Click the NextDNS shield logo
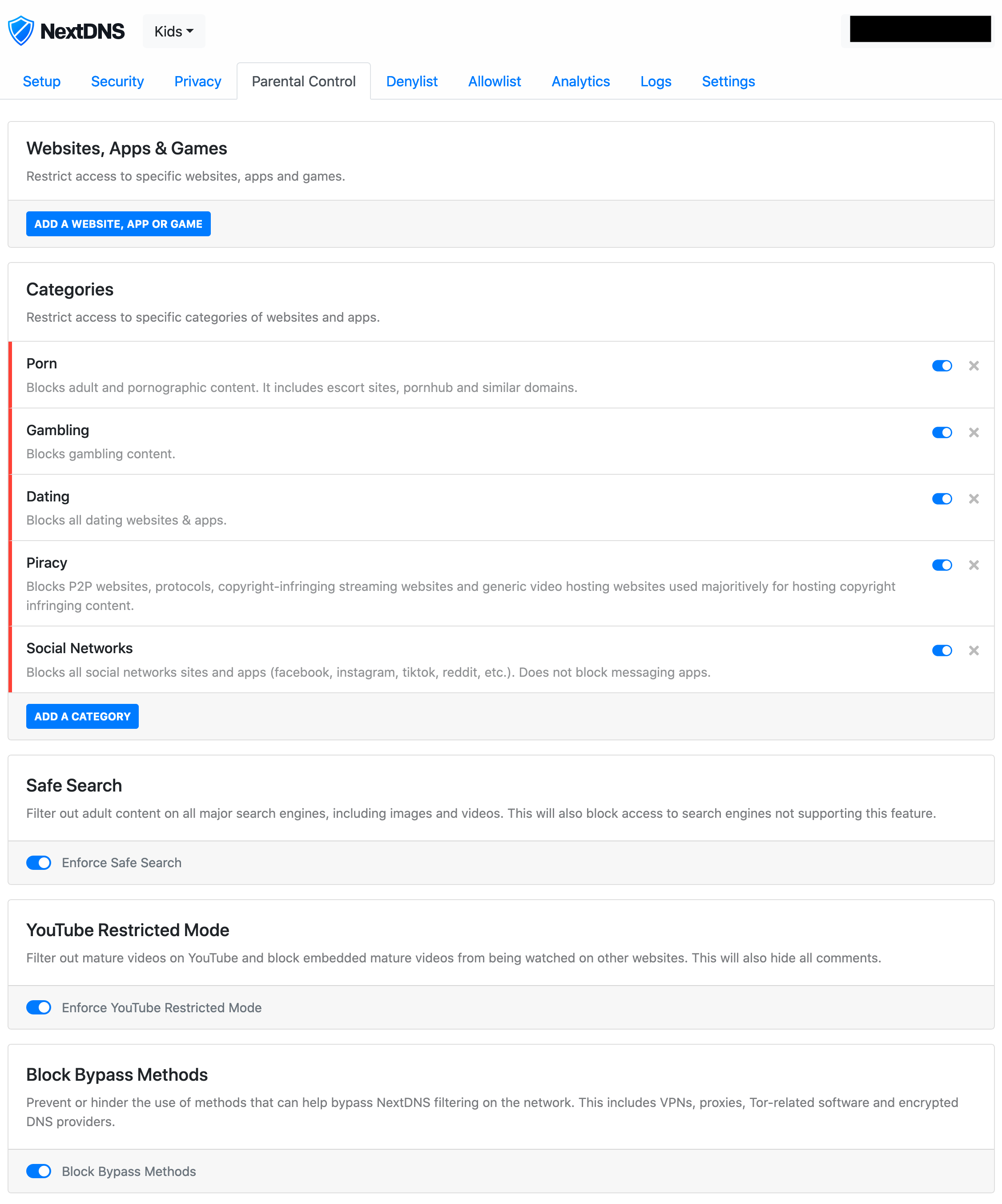Image resolution: width=1002 pixels, height=1204 pixels. (x=21, y=31)
